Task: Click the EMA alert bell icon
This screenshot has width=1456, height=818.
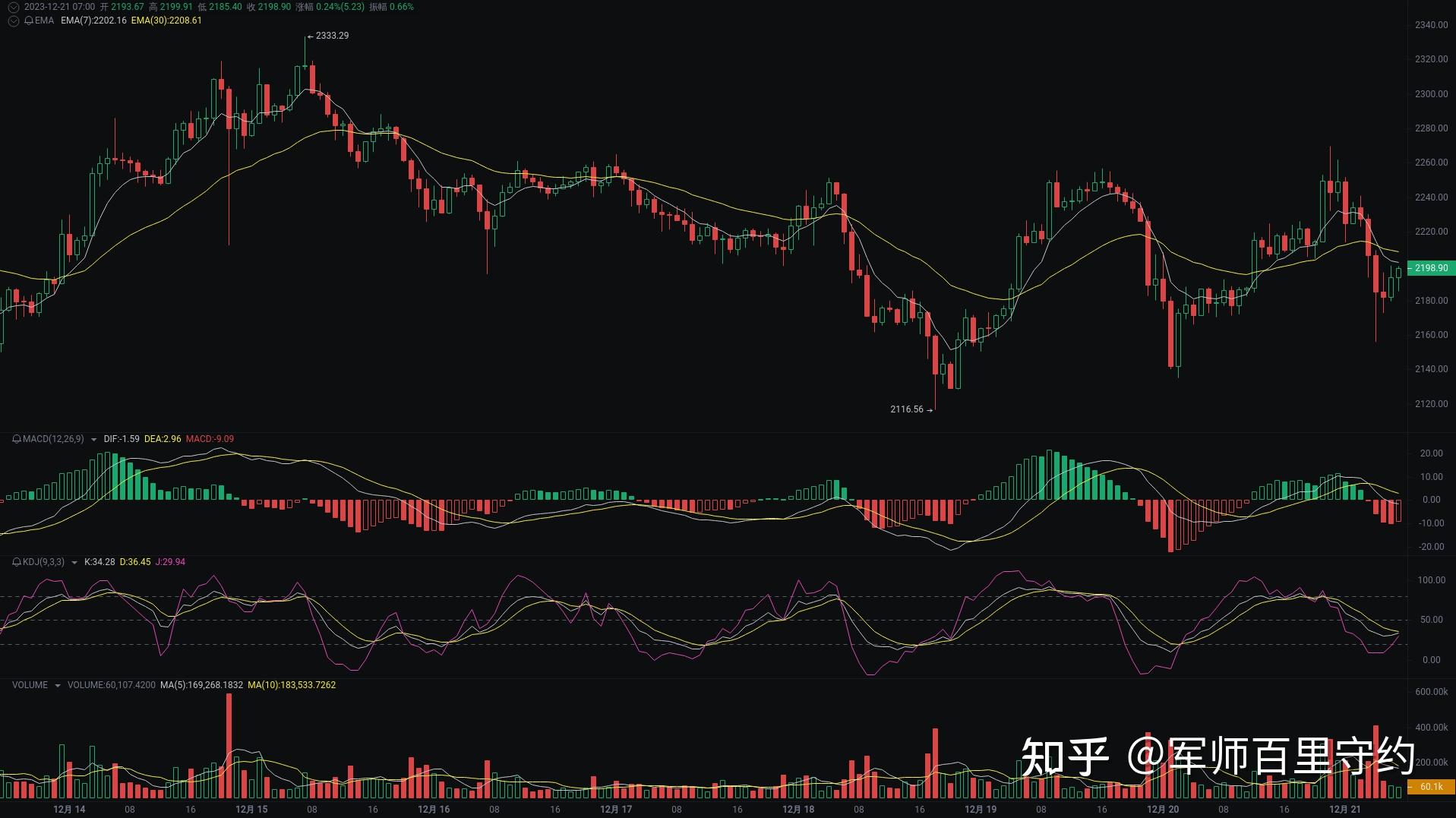Action: click(29, 21)
